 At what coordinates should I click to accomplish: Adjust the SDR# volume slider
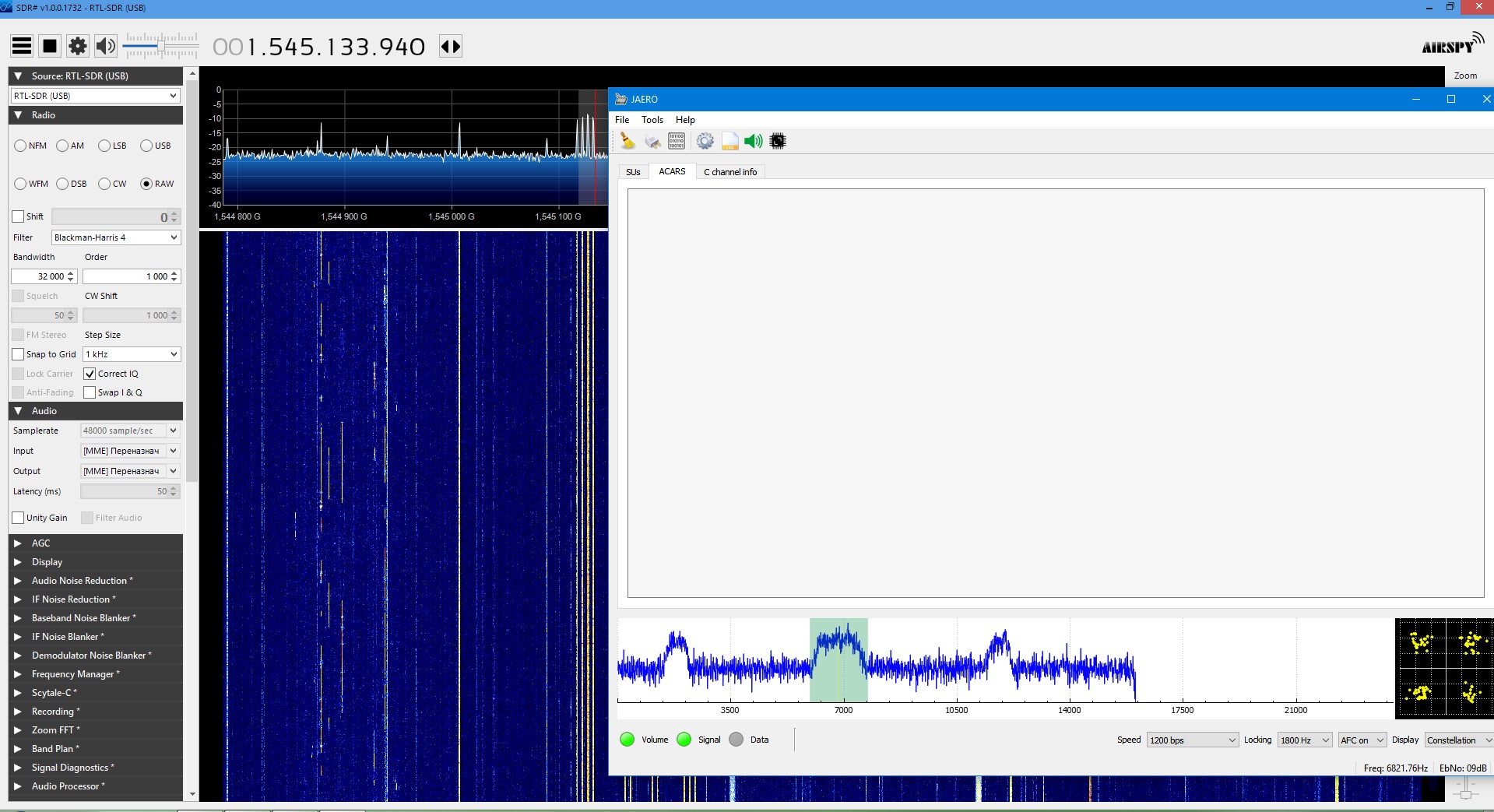coord(161,46)
